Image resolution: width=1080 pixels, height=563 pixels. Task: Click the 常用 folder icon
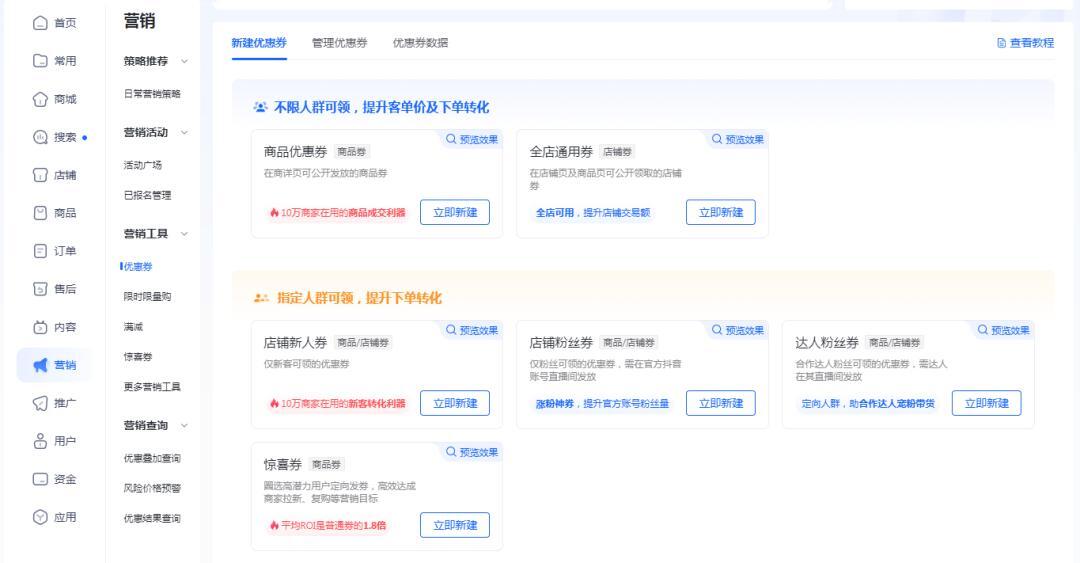41,61
